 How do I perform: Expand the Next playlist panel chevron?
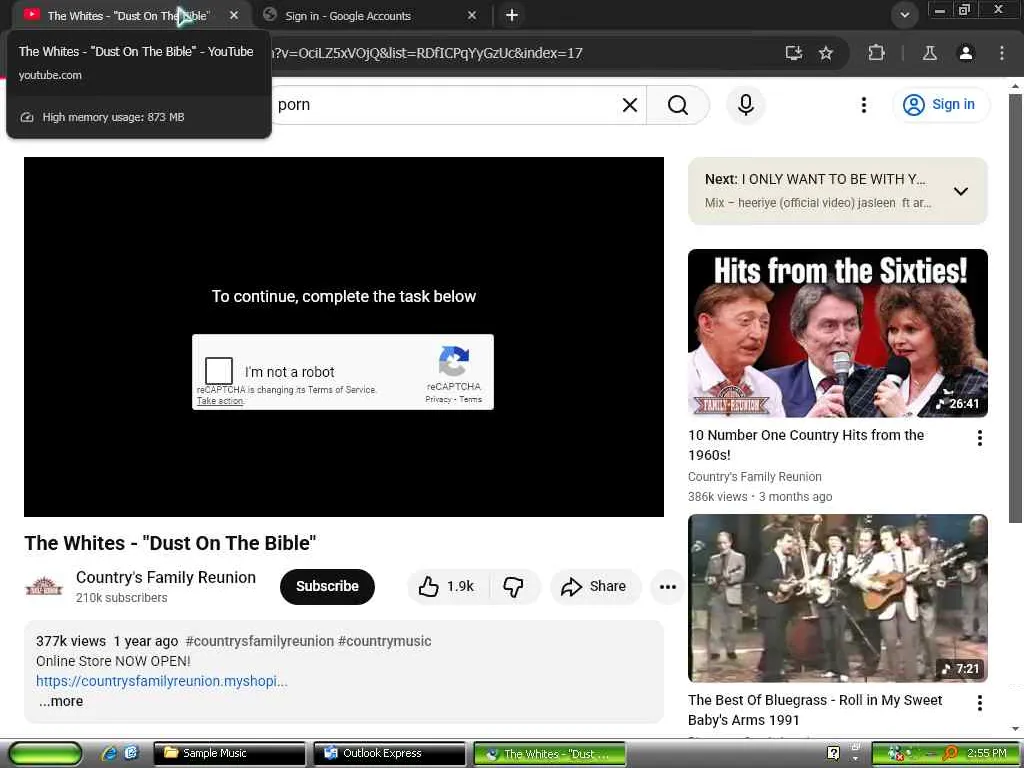[x=961, y=191]
